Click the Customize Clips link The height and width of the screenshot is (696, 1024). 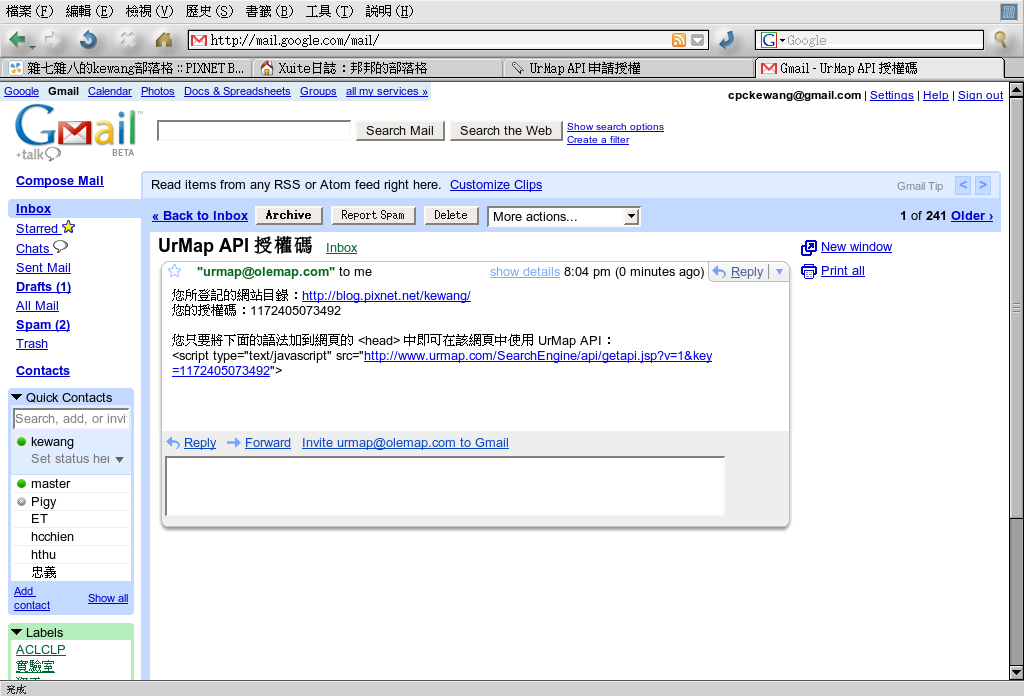[496, 185]
